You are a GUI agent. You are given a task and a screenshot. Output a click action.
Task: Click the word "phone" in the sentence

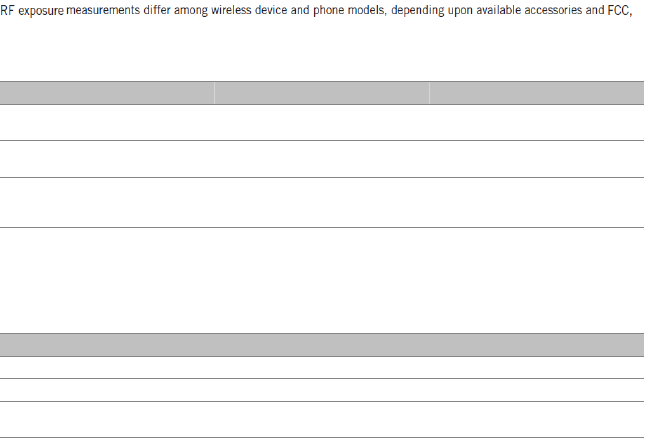(328, 11)
